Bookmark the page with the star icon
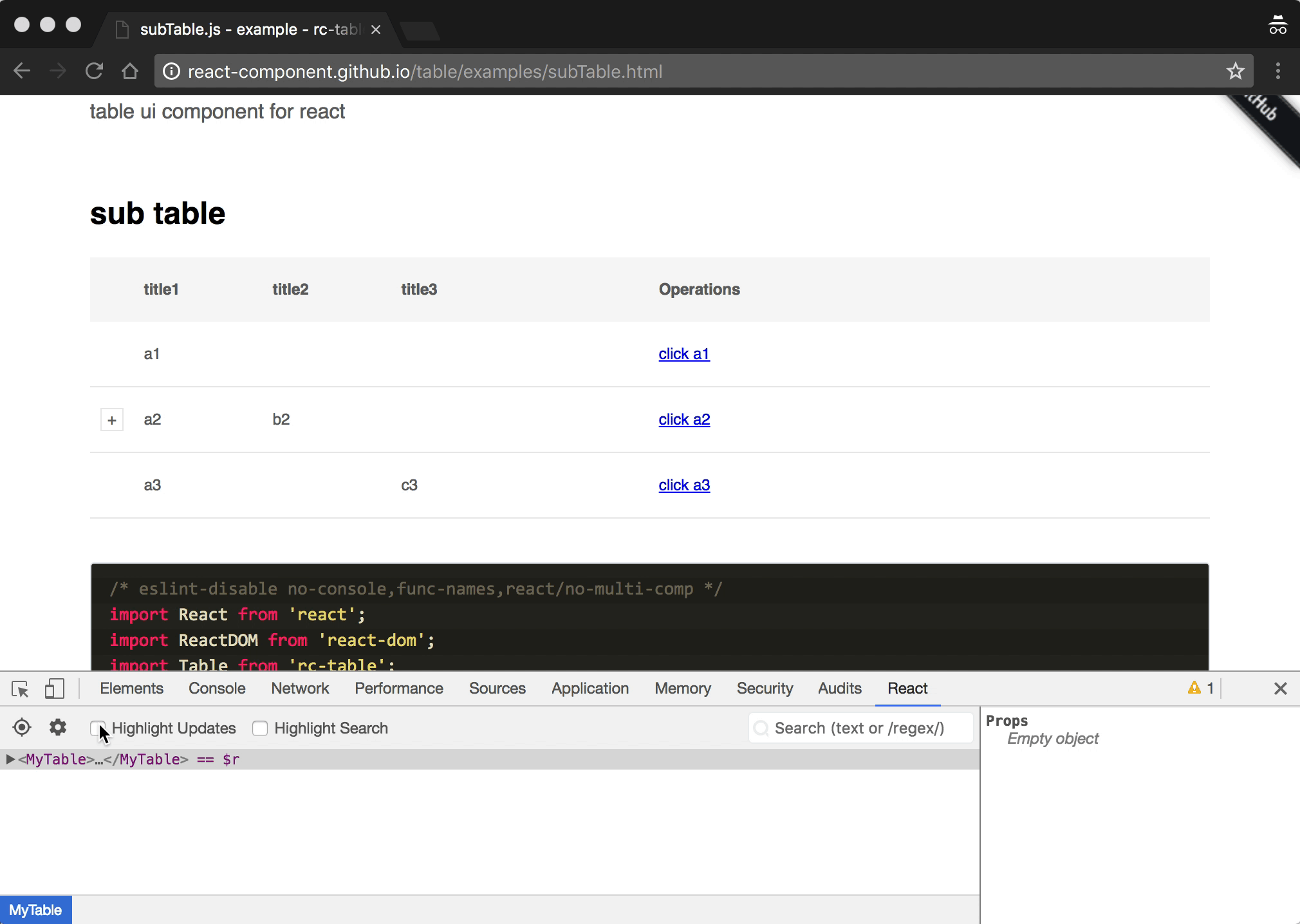1300x924 pixels. [x=1235, y=71]
